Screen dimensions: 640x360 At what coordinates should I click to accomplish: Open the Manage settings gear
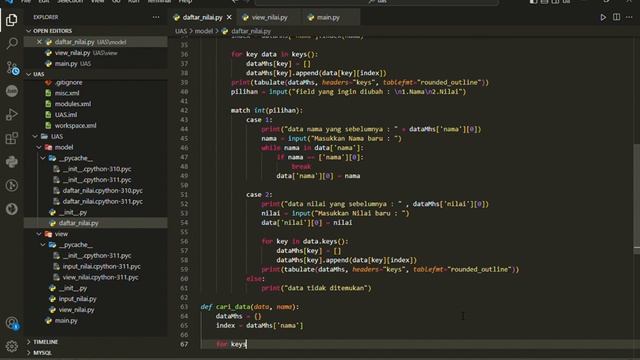11,347
